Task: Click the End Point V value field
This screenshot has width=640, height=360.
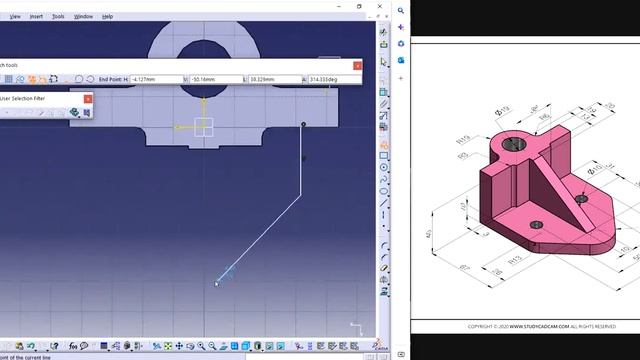Action: [x=216, y=79]
